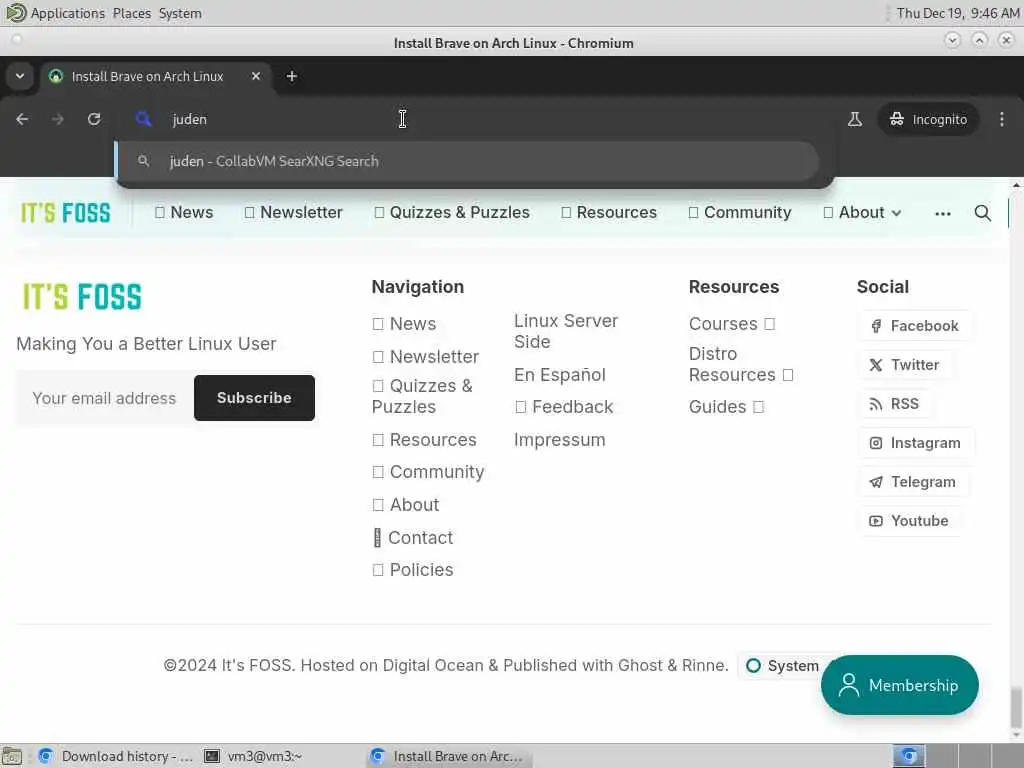The height and width of the screenshot is (768, 1024).
Task: Open Newsletter in the top navigation bar
Action: [293, 213]
